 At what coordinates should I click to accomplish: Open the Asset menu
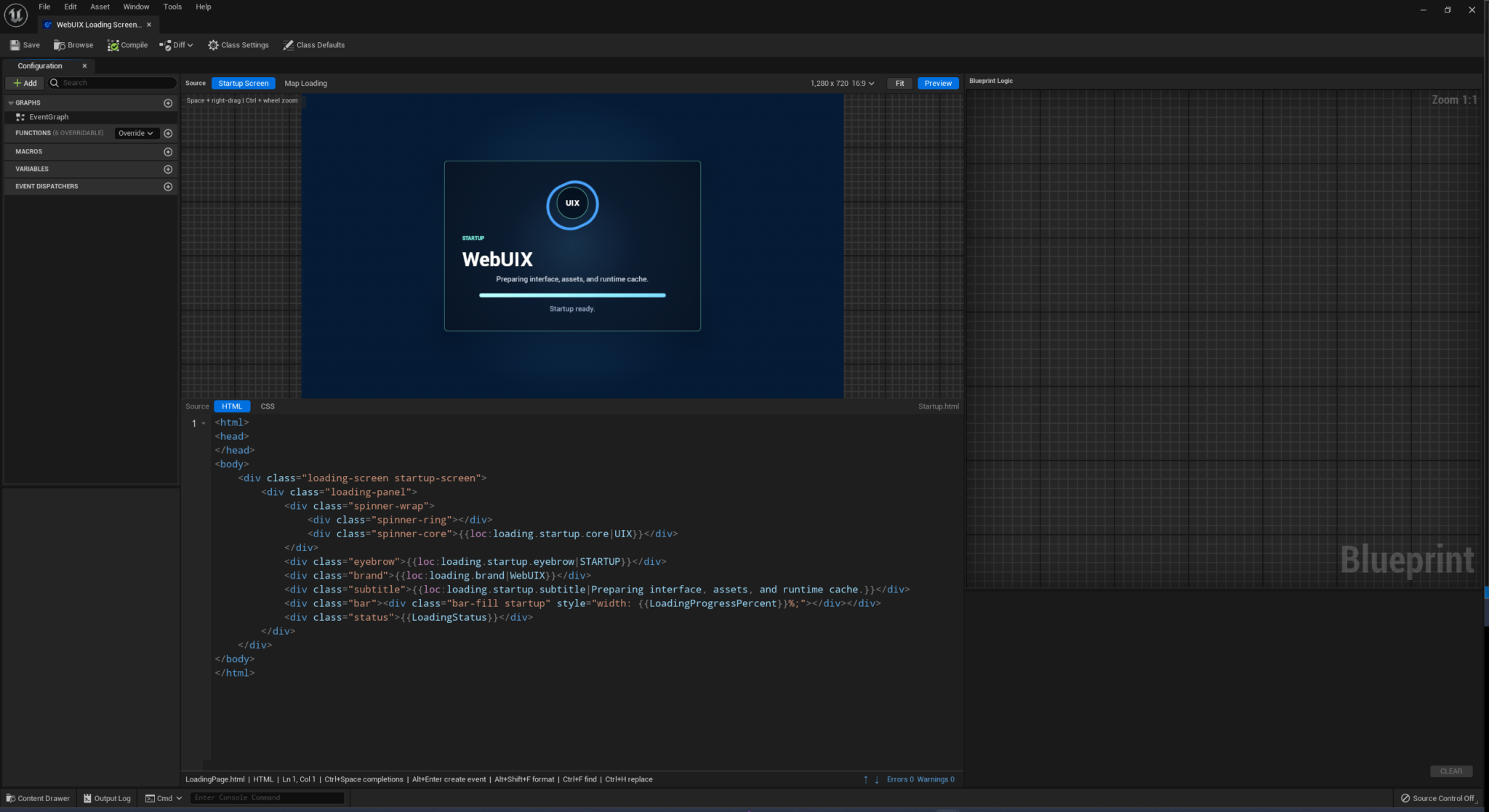[100, 7]
